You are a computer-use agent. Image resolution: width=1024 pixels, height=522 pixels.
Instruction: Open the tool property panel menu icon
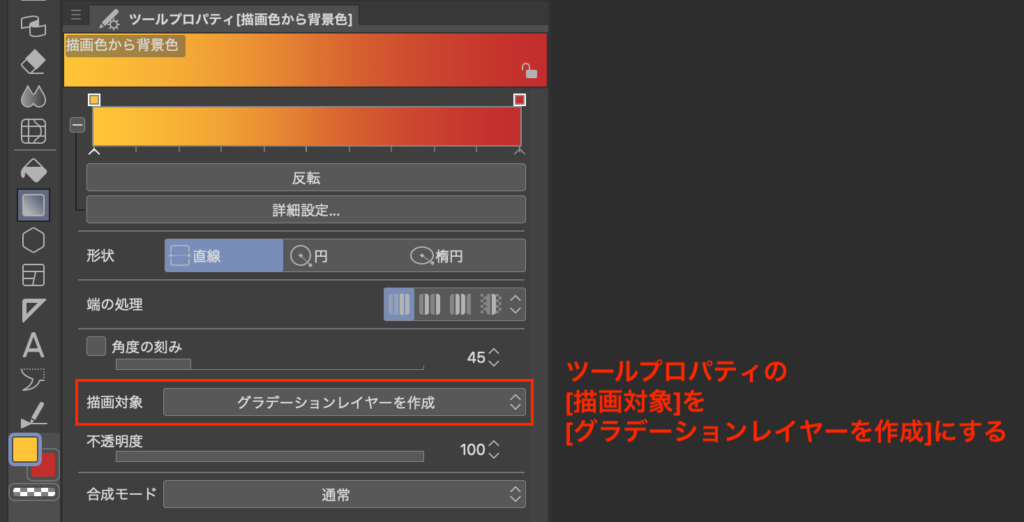[x=76, y=14]
